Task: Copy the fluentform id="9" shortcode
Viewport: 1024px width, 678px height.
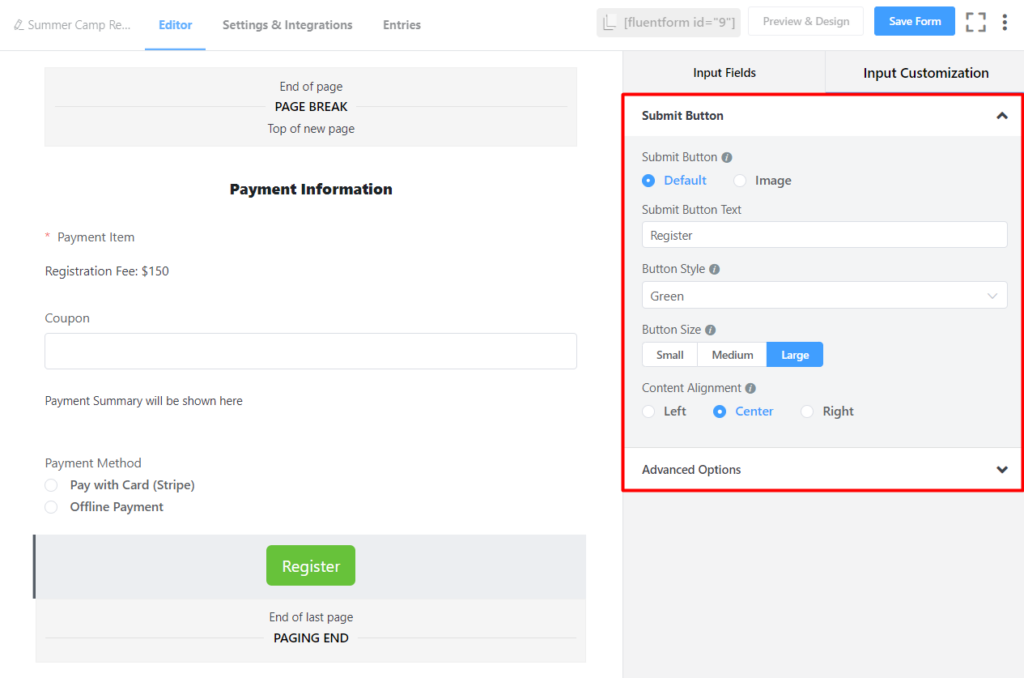Action: 669,22
